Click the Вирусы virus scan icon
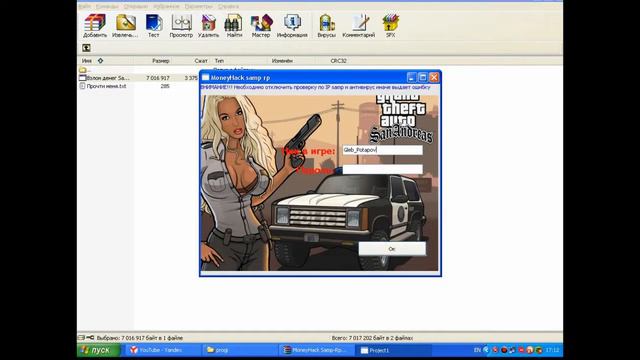This screenshot has width=640, height=360. (x=327, y=25)
